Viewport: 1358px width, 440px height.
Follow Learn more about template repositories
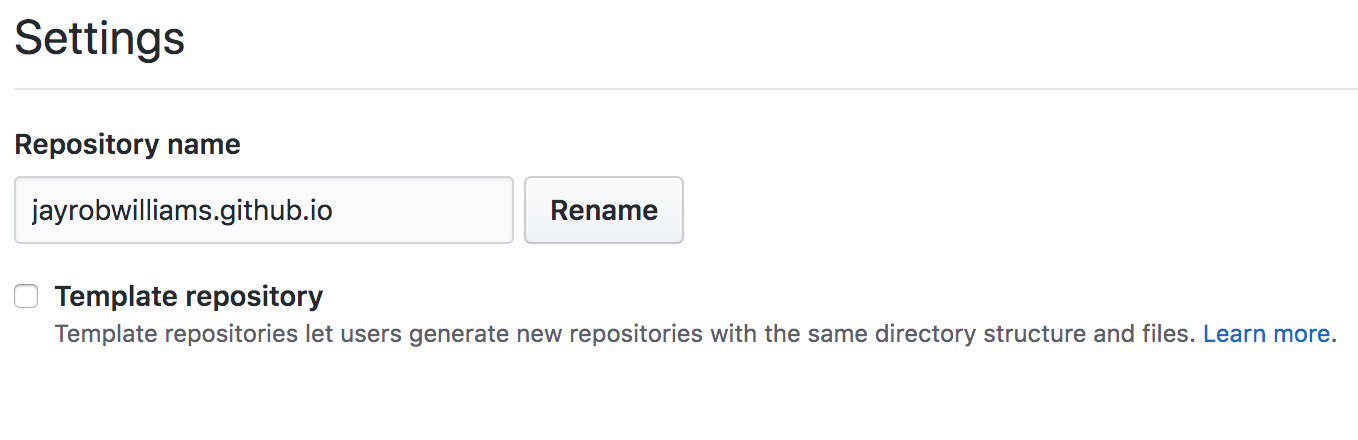tap(1266, 334)
